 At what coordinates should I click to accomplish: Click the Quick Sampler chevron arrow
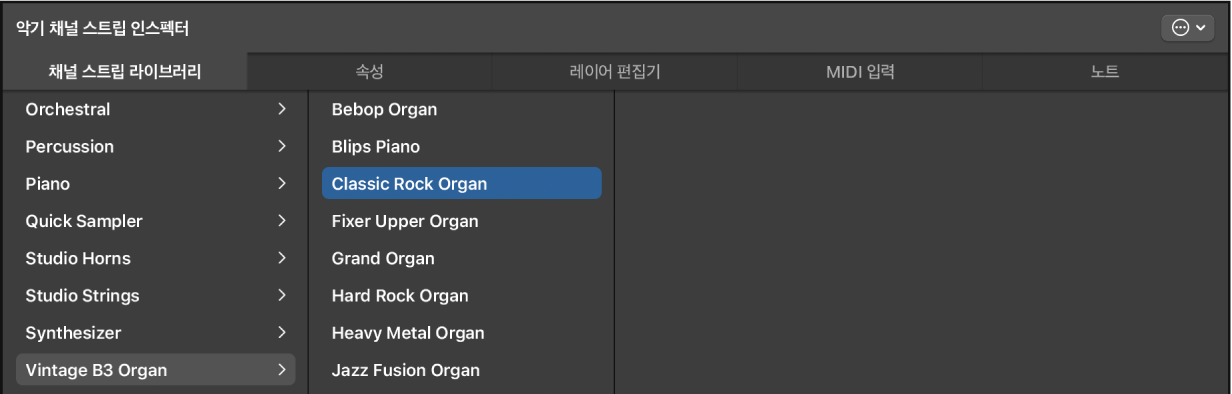[282, 221]
